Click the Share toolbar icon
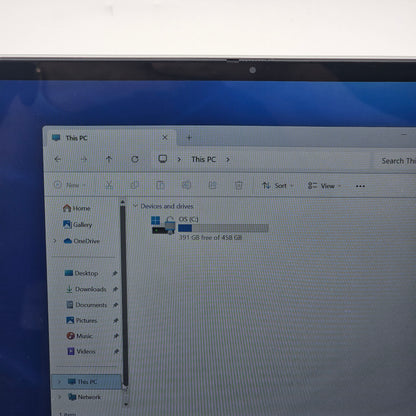The image size is (416, 416). 212,185
